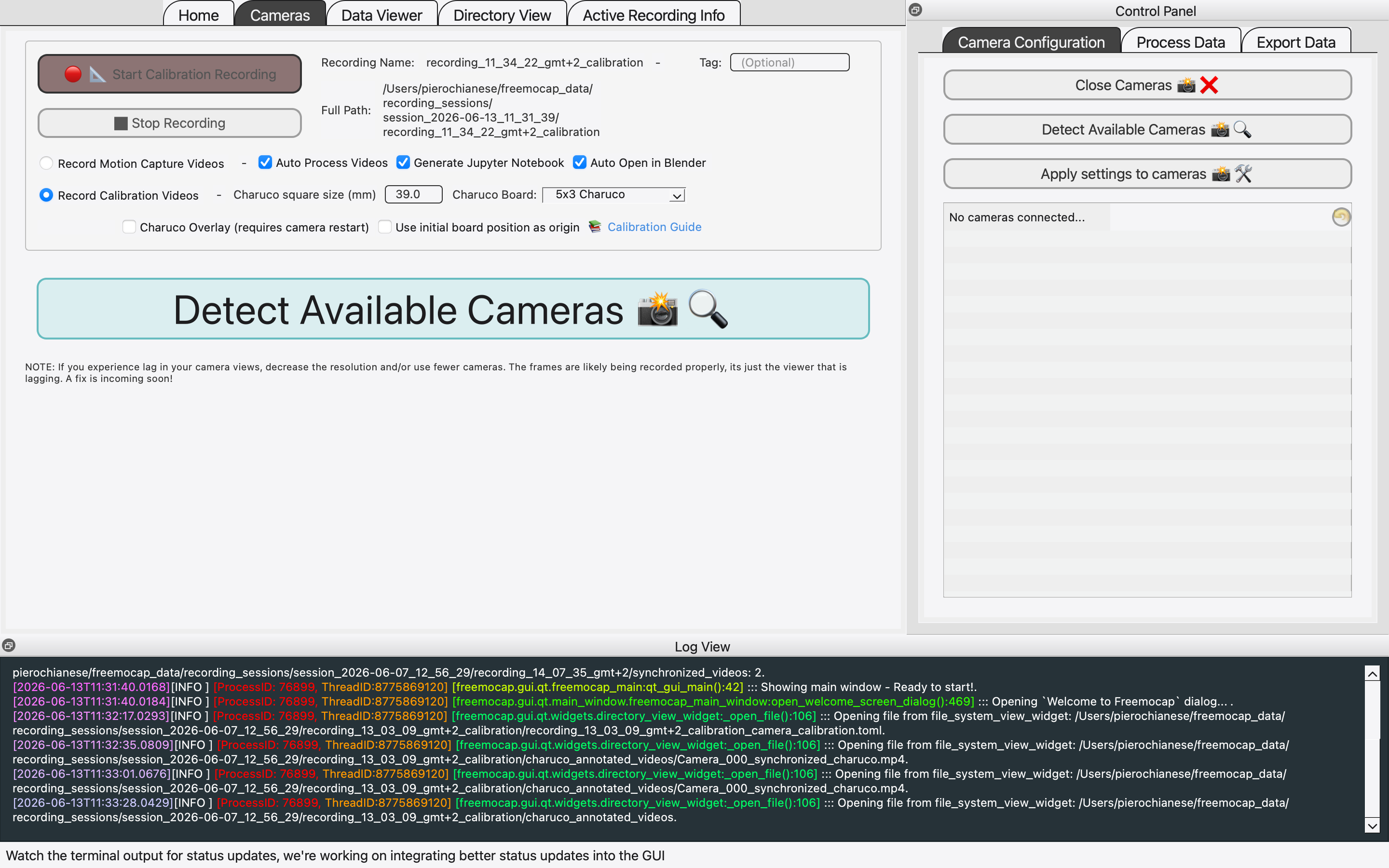Click Detect Available Cameras in Control Panel

tap(1147, 129)
